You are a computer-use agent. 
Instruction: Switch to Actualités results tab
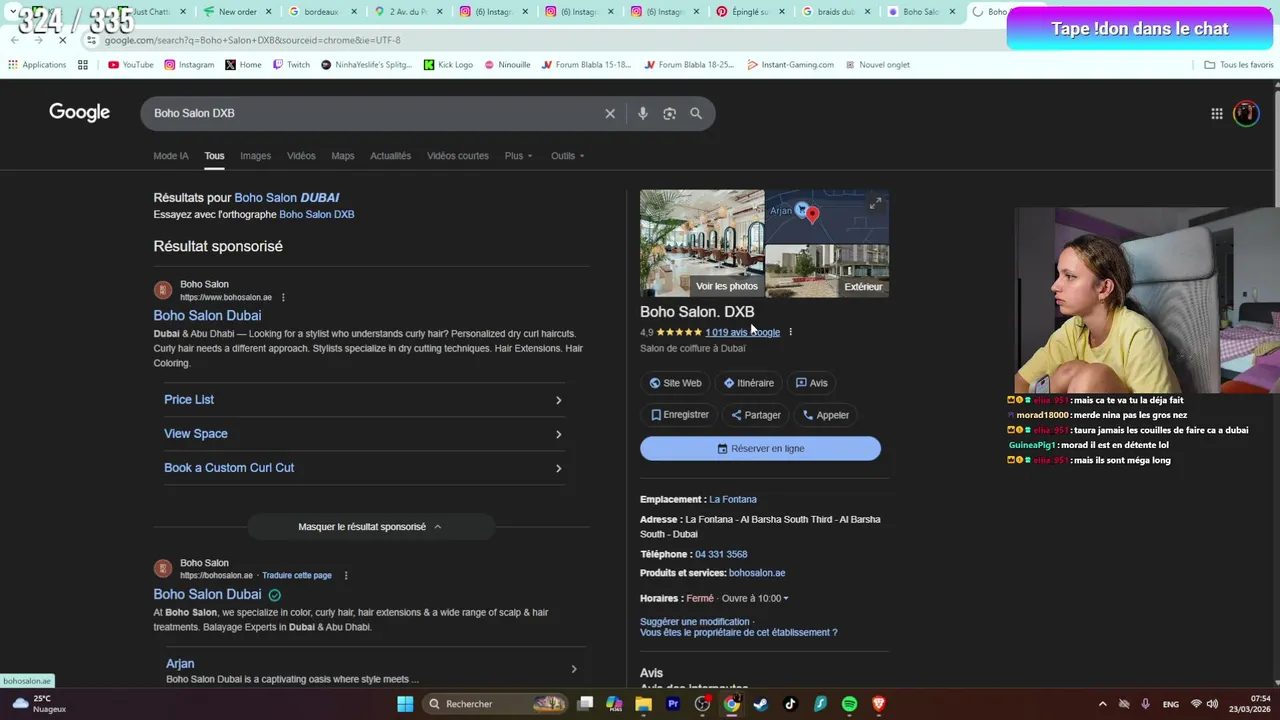pyautogui.click(x=390, y=156)
